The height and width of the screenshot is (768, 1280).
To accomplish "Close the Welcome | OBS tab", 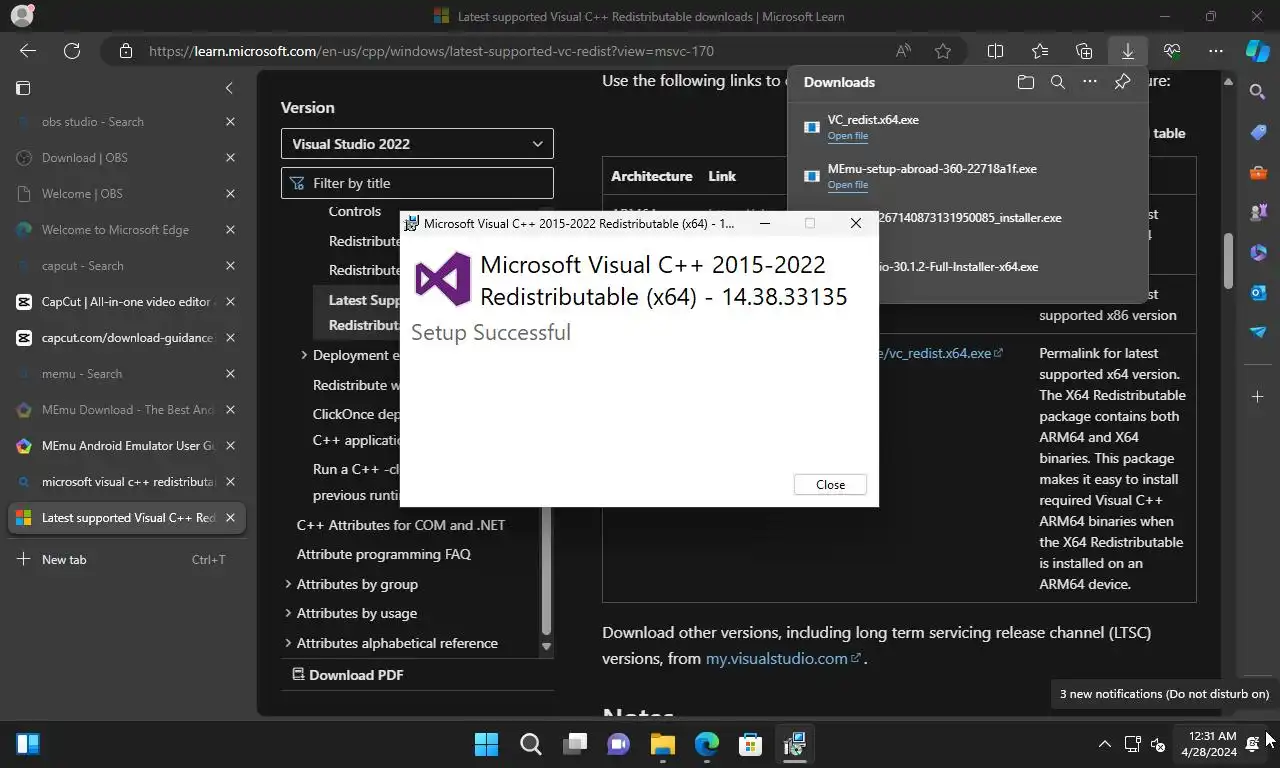I will tap(230, 194).
